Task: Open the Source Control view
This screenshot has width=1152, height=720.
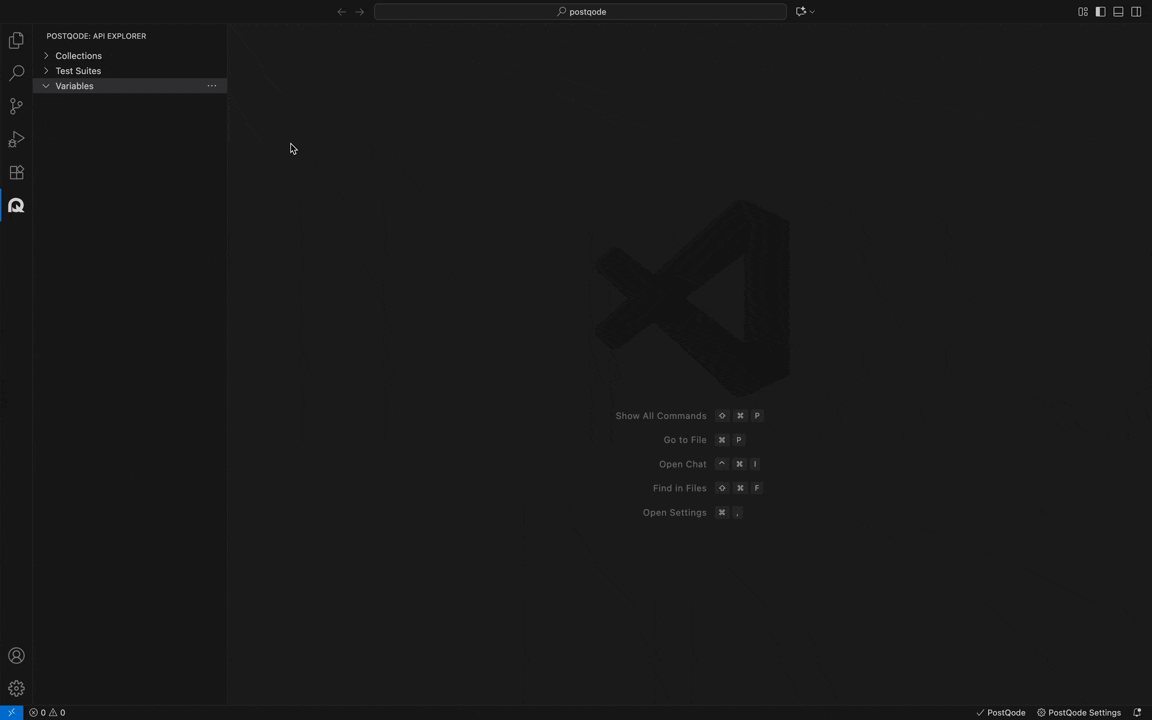Action: pos(16,106)
